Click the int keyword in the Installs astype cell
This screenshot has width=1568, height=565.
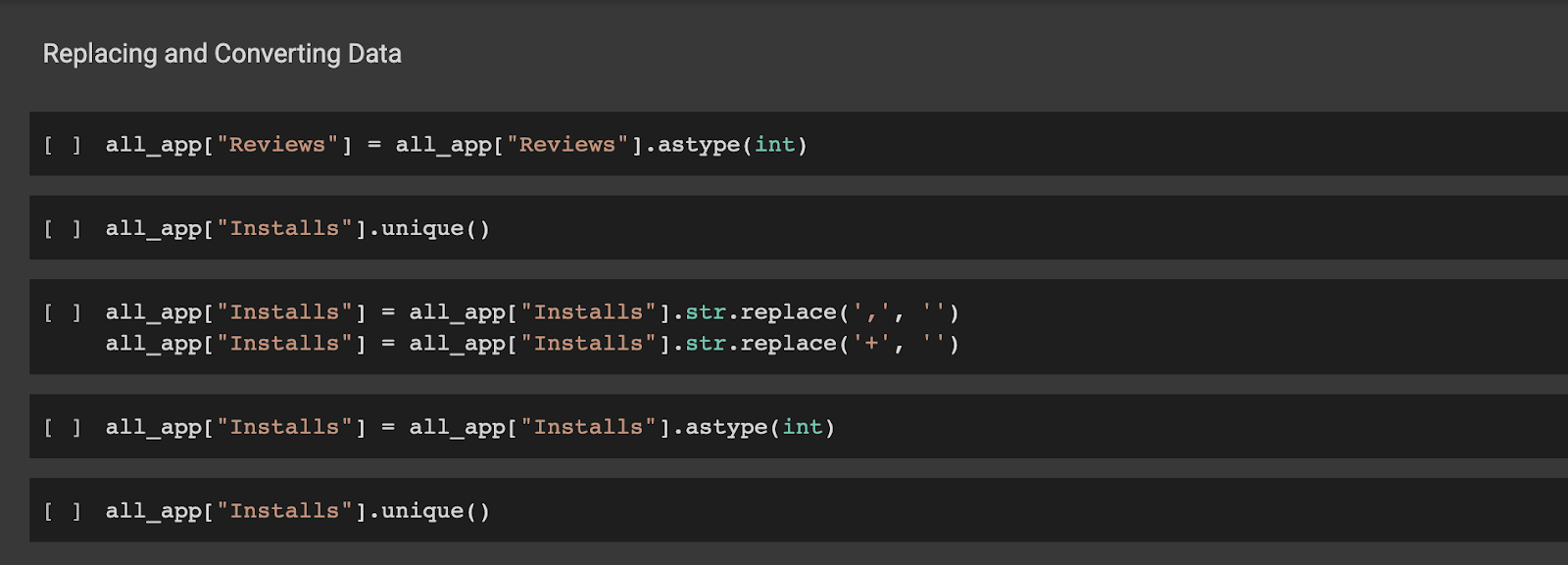coord(802,428)
